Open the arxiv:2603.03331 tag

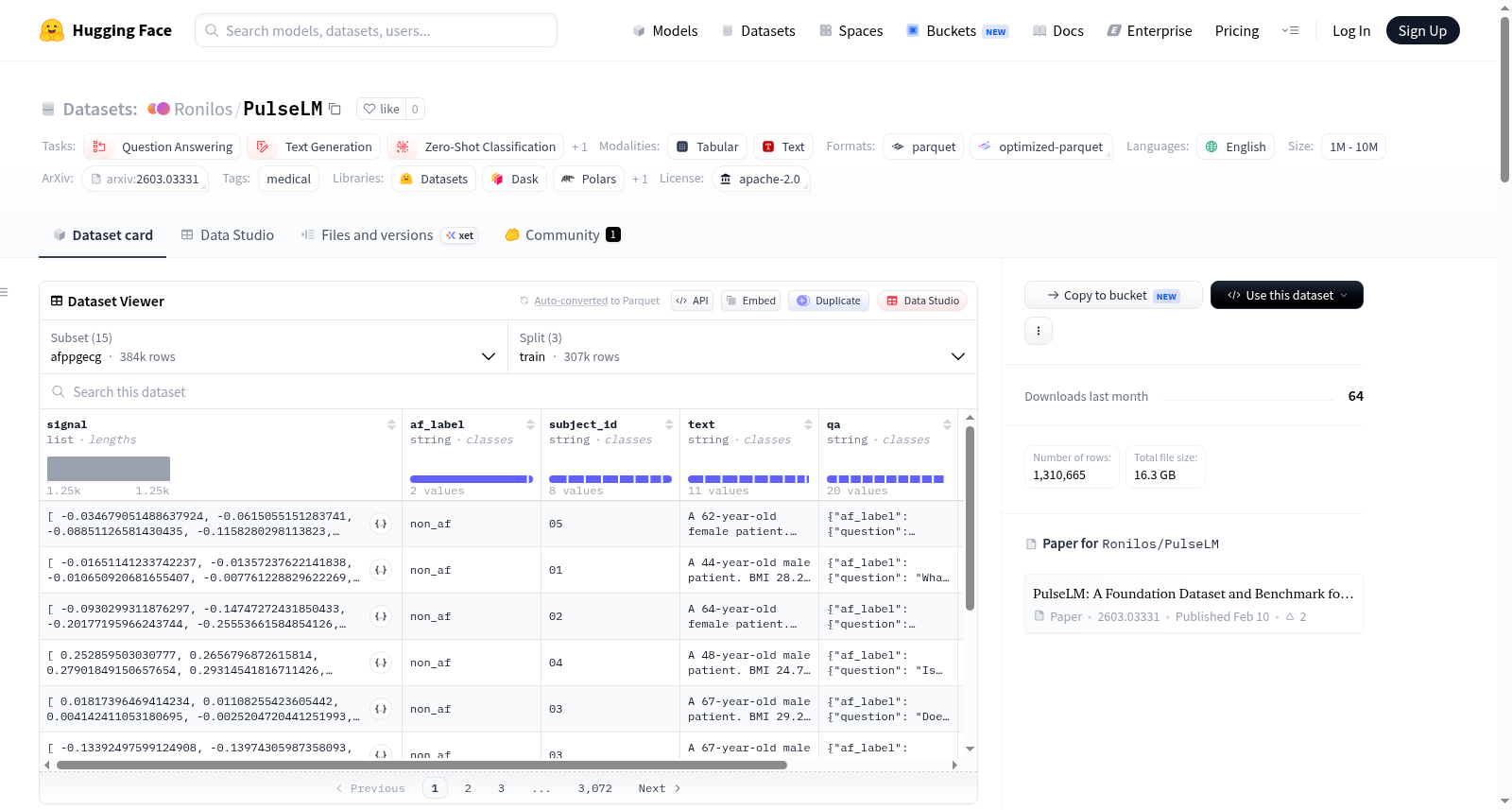pos(145,179)
